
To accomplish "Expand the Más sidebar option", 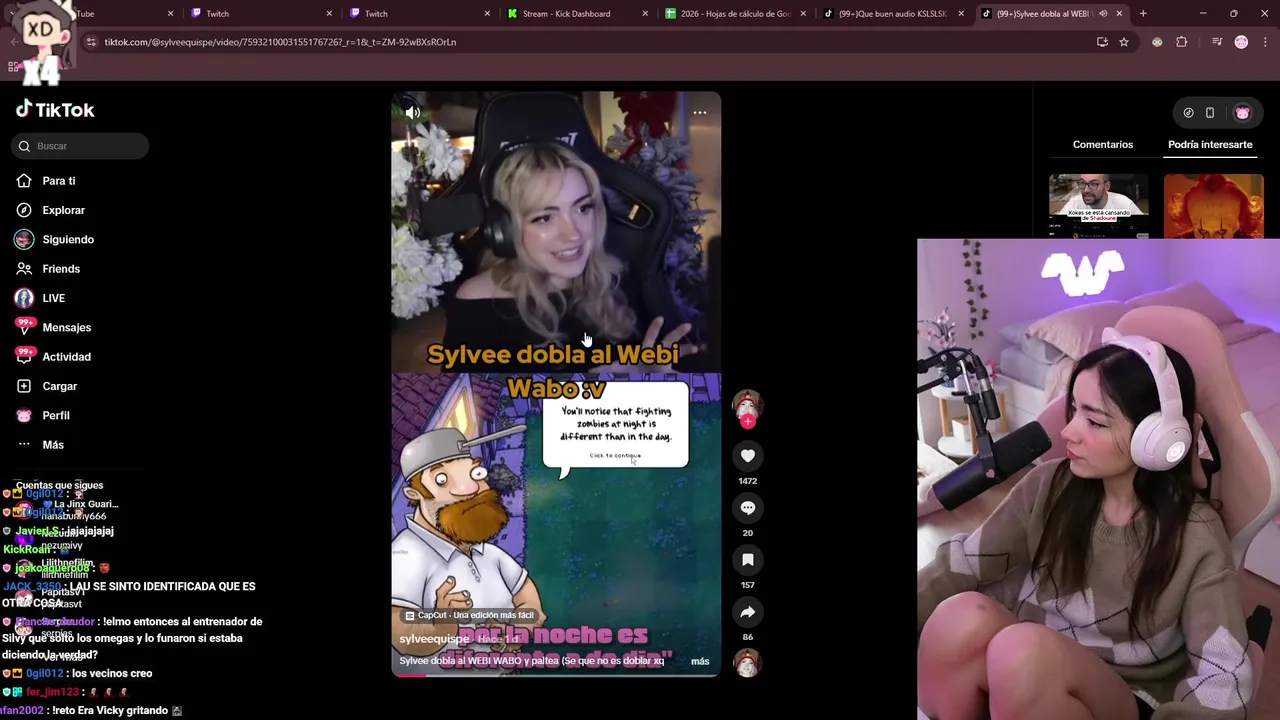I will [53, 445].
